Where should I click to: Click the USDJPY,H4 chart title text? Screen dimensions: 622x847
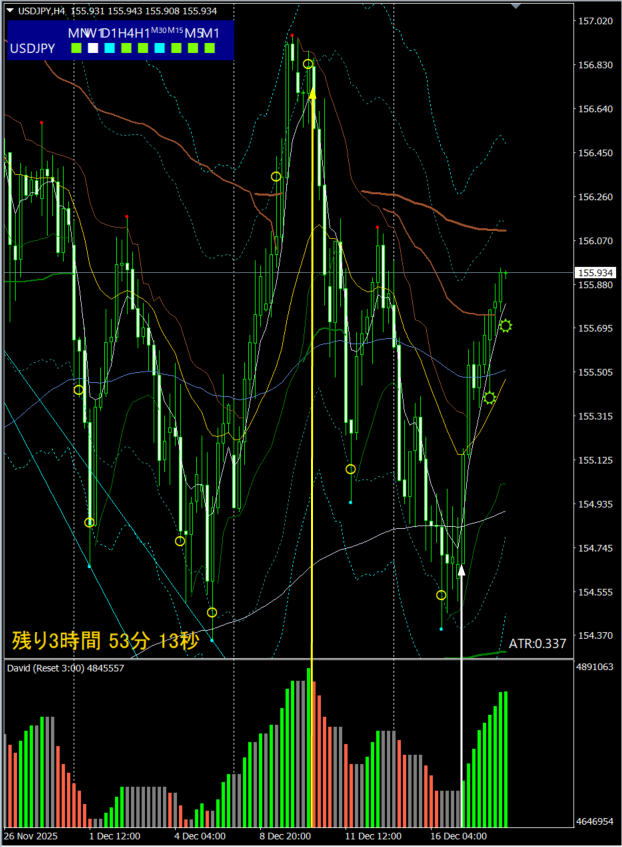[41, 11]
